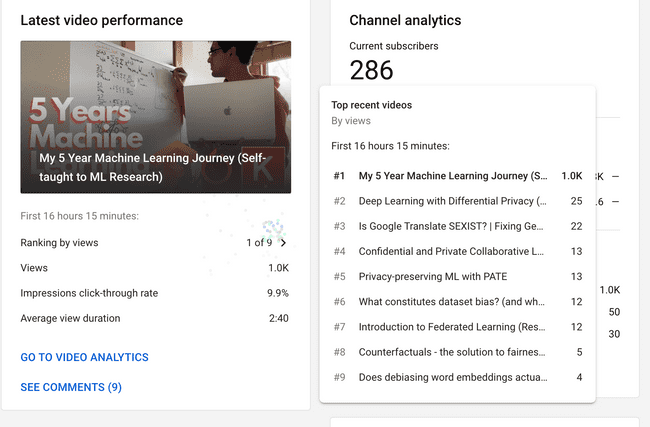Click the video title overlay on thumbnail

tap(153, 167)
